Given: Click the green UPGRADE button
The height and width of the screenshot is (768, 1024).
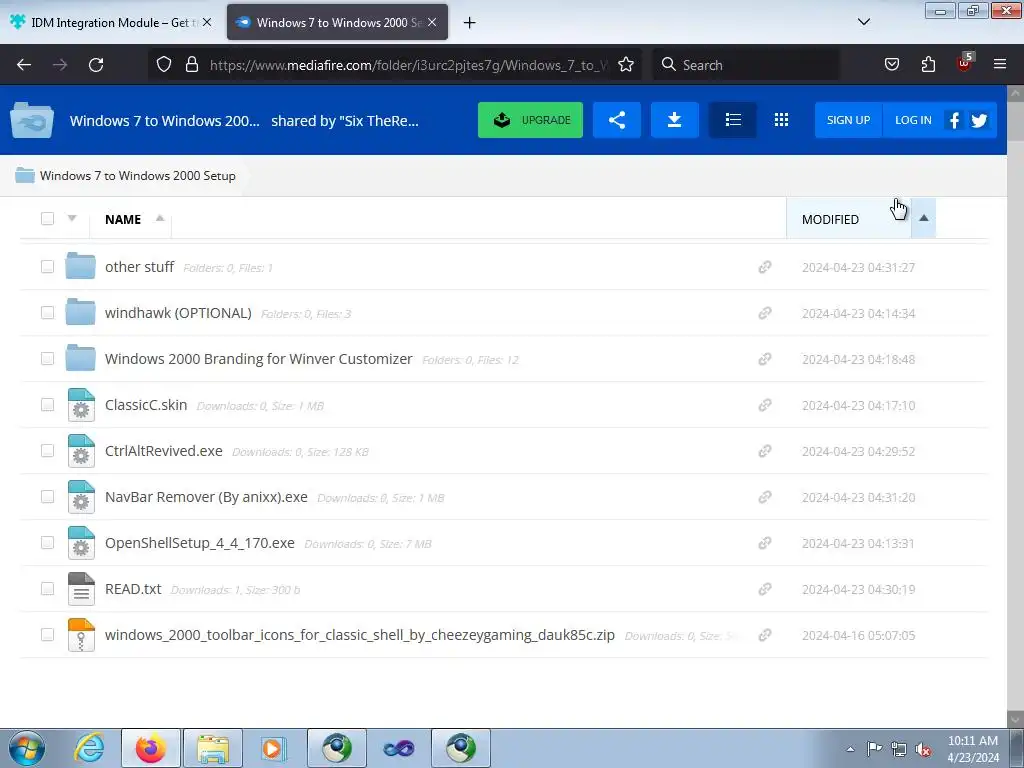Looking at the screenshot, I should tap(530, 120).
